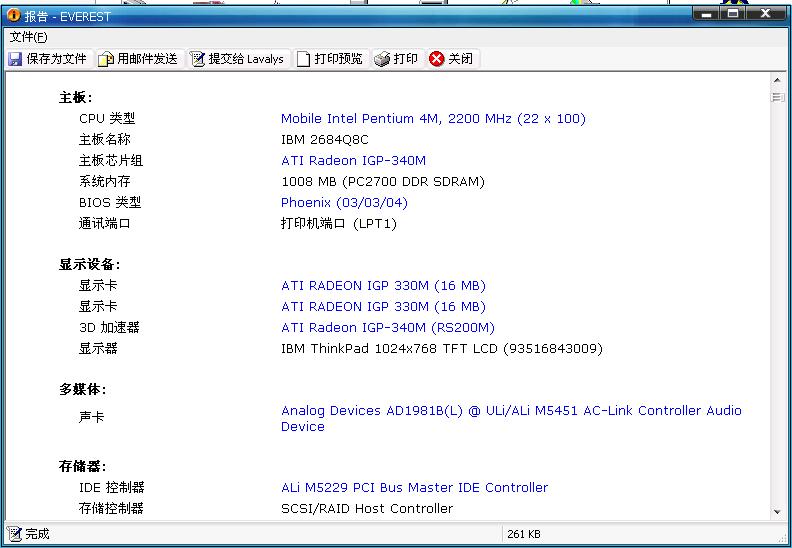
Task: Choose 用邮件发送 button label
Action: coord(147,59)
